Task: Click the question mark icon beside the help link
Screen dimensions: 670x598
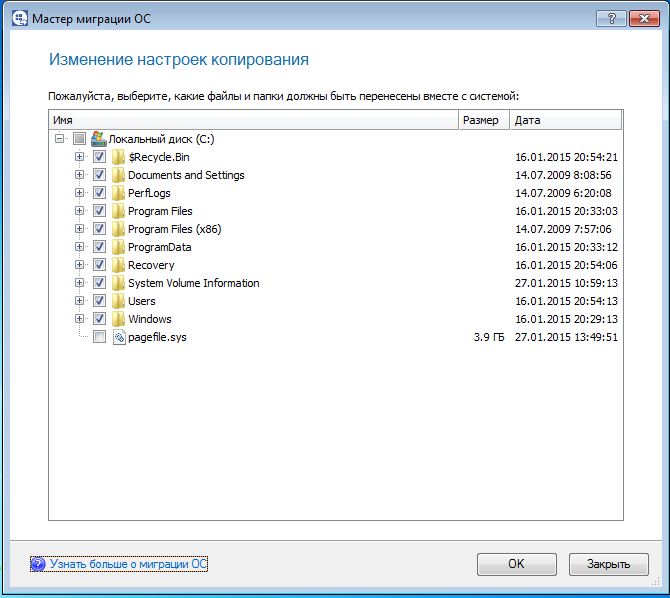Action: 38,564
